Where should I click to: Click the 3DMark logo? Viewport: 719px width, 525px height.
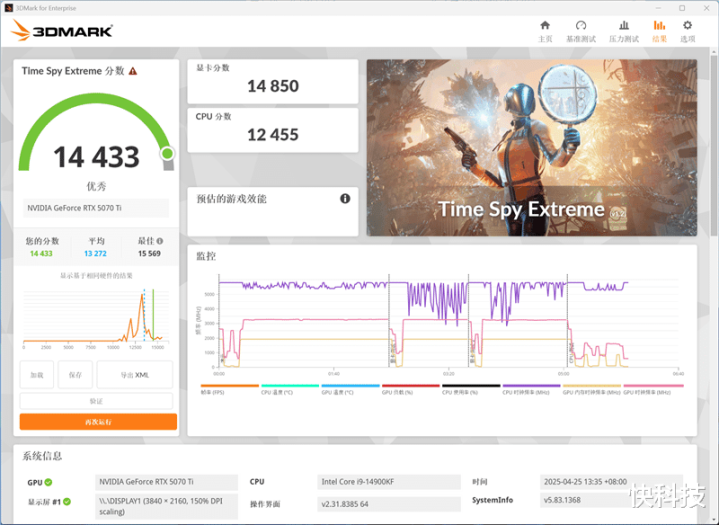(60, 31)
